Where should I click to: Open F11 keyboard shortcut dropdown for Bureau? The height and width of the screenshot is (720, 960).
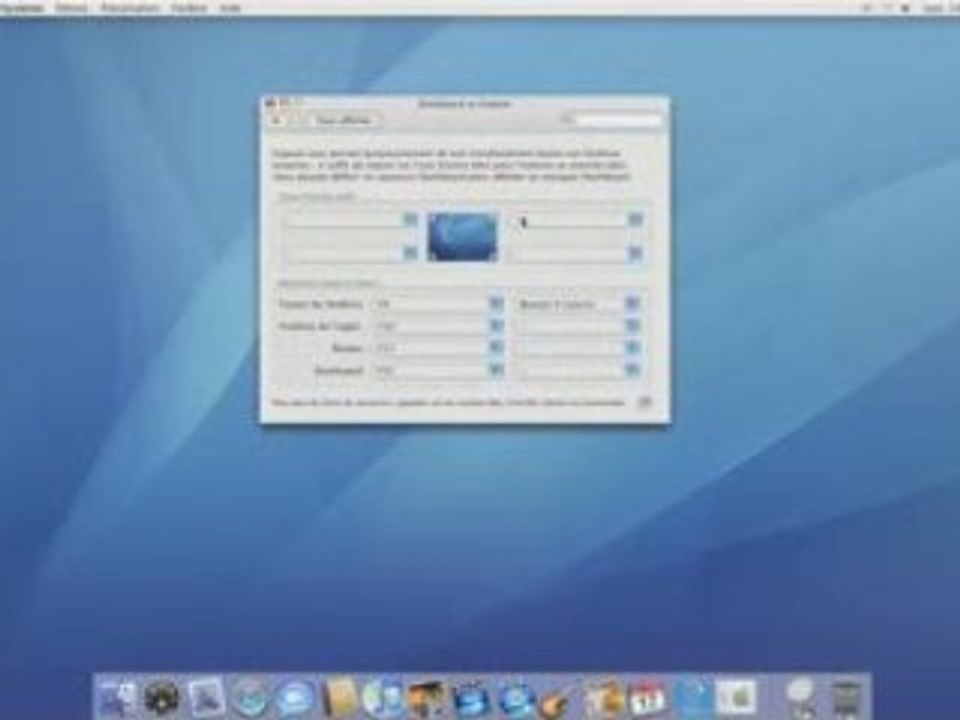coord(438,348)
